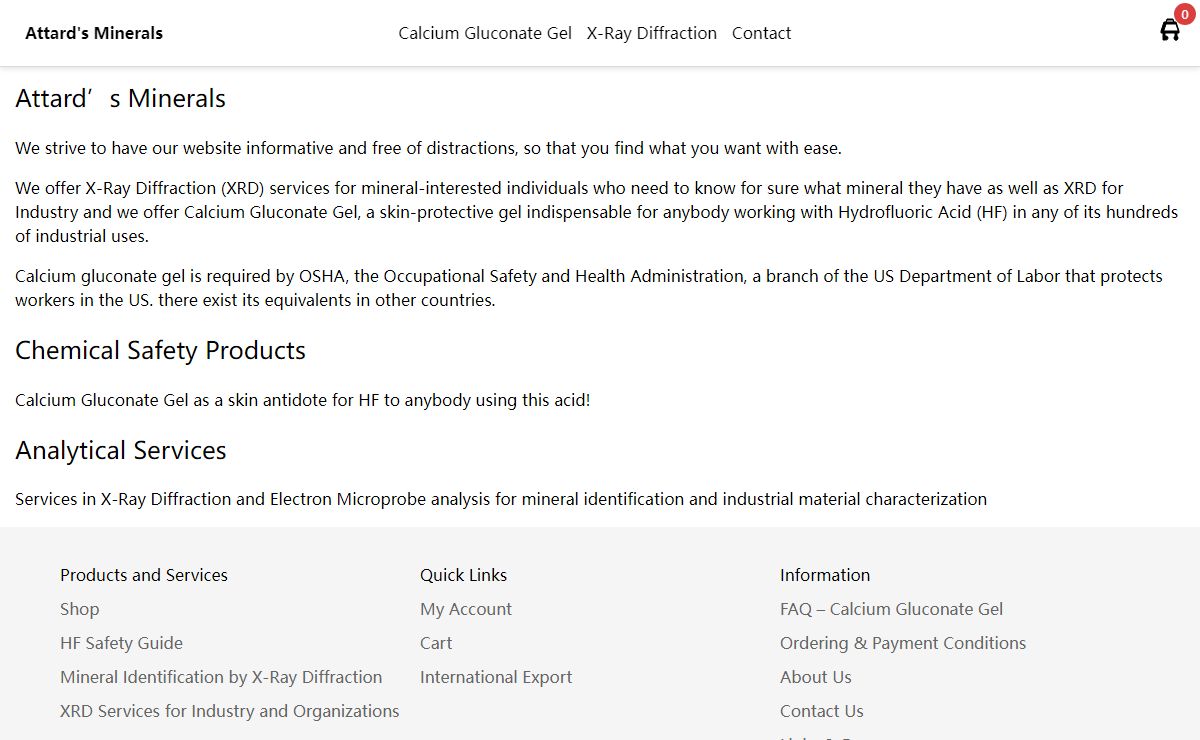1200x740 pixels.
Task: Open XRD Services for Industry and Organizations
Action: pos(229,711)
